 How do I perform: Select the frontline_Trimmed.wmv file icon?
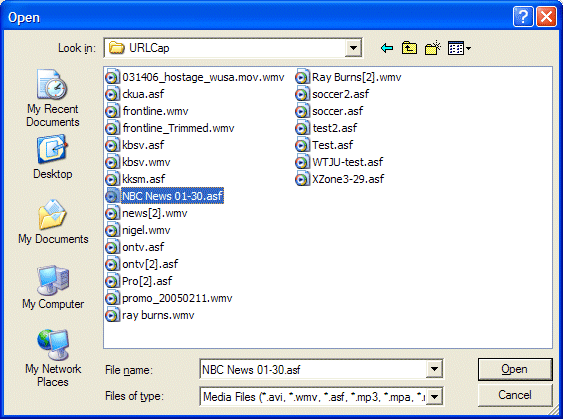coord(112,128)
